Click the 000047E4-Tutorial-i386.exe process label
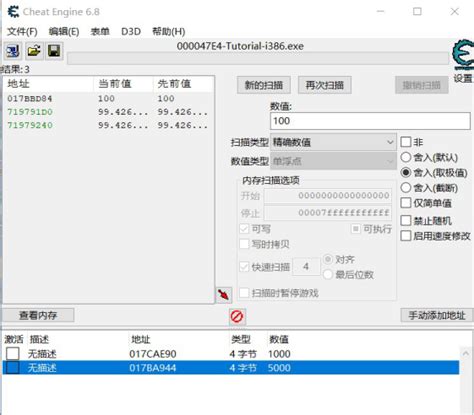474x415 pixels. 240,46
